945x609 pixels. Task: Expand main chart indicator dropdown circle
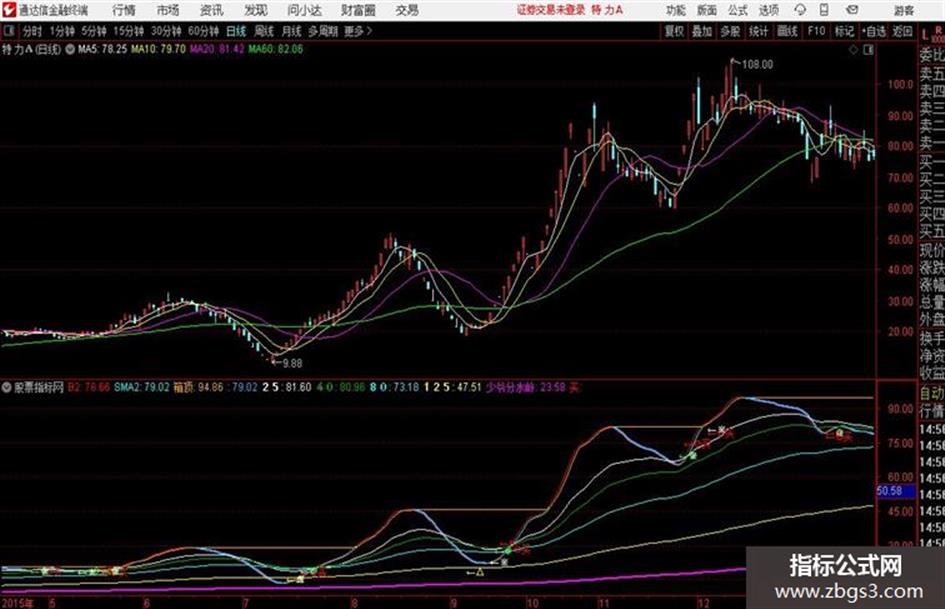70,49
